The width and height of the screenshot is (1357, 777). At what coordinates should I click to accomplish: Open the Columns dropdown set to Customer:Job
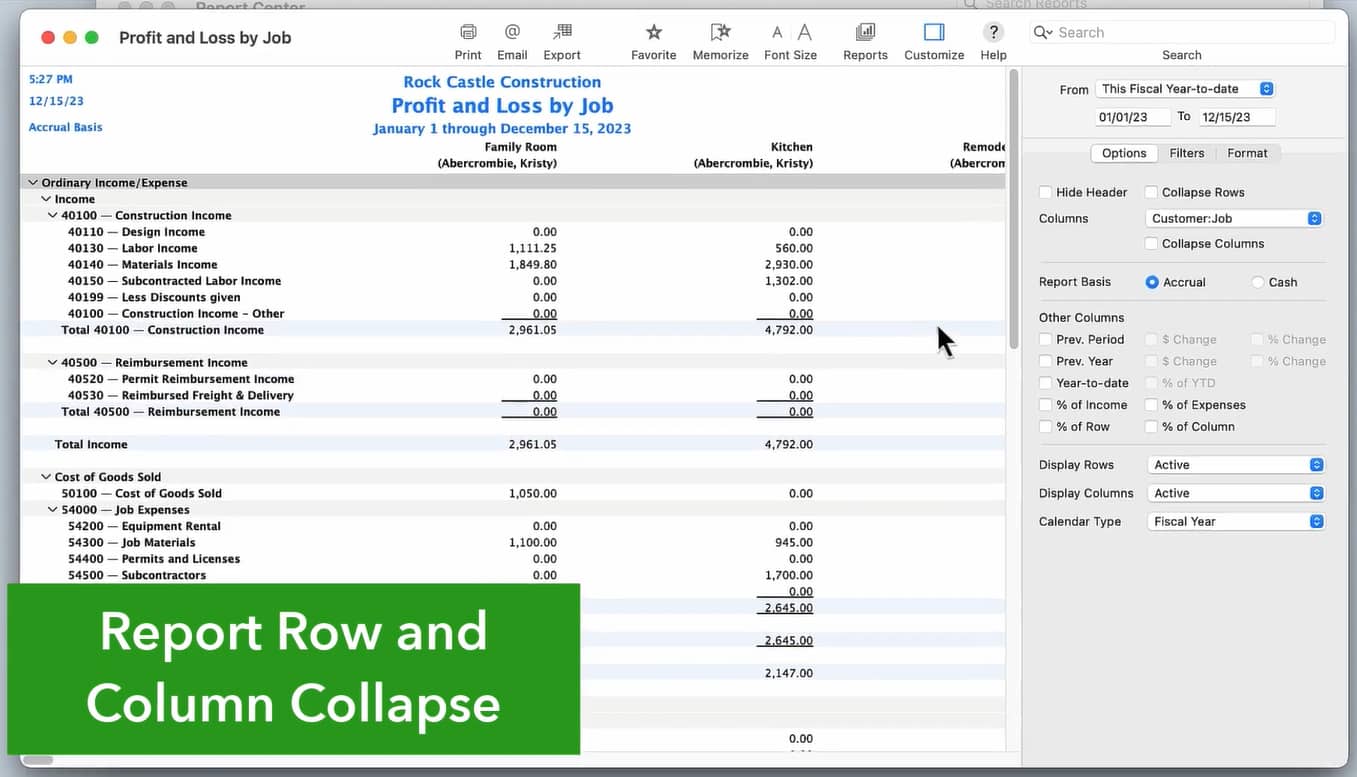click(1234, 218)
